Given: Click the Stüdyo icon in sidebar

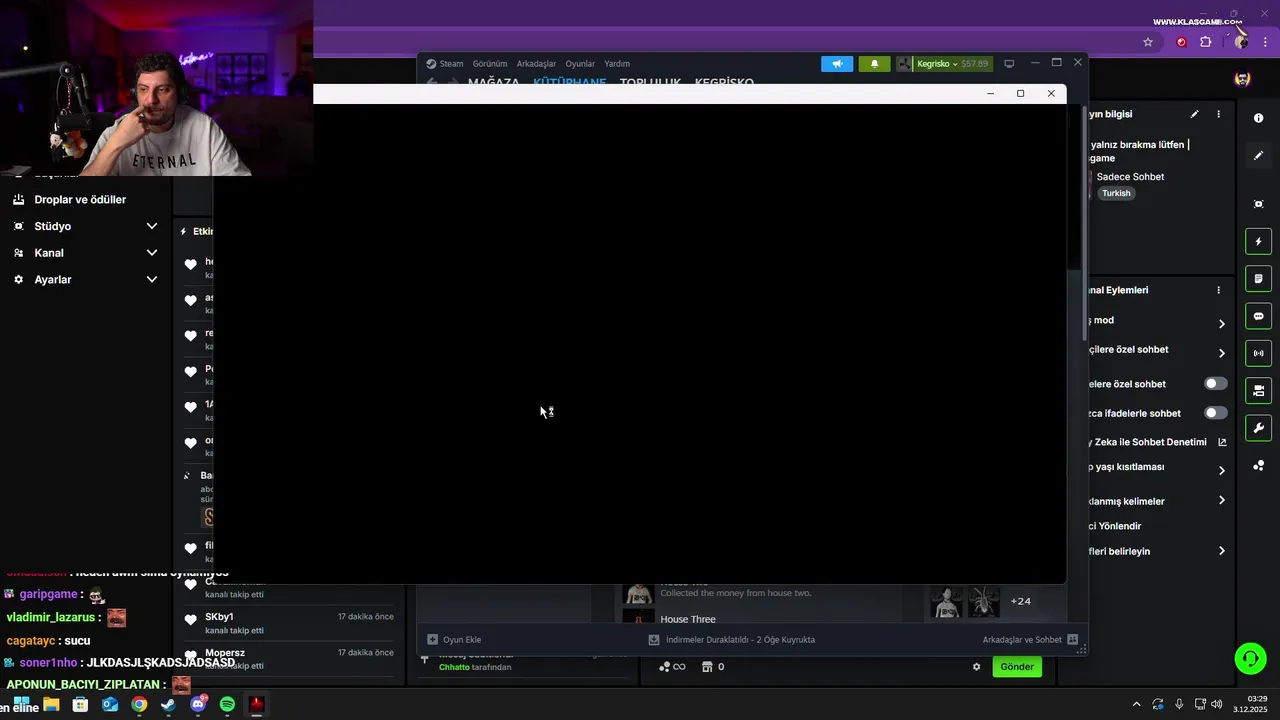Looking at the screenshot, I should pos(18,226).
